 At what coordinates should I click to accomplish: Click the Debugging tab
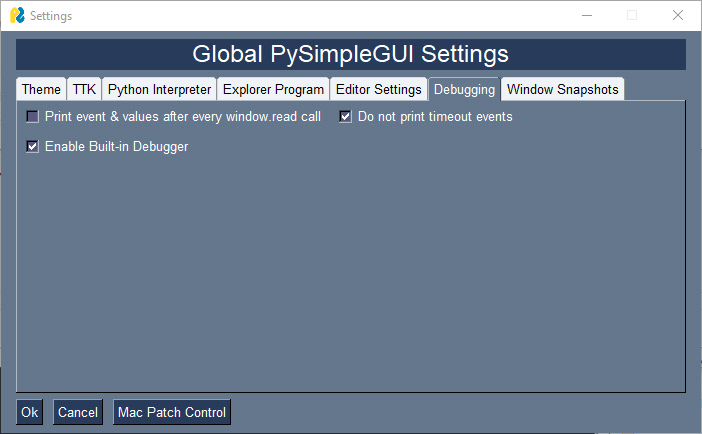(464, 89)
